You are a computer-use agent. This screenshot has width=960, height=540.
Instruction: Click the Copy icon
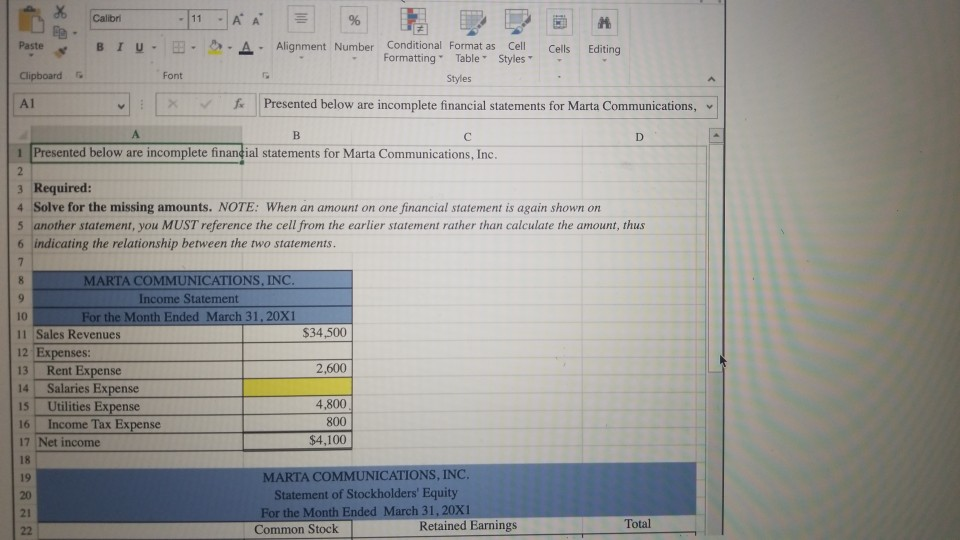(x=59, y=32)
